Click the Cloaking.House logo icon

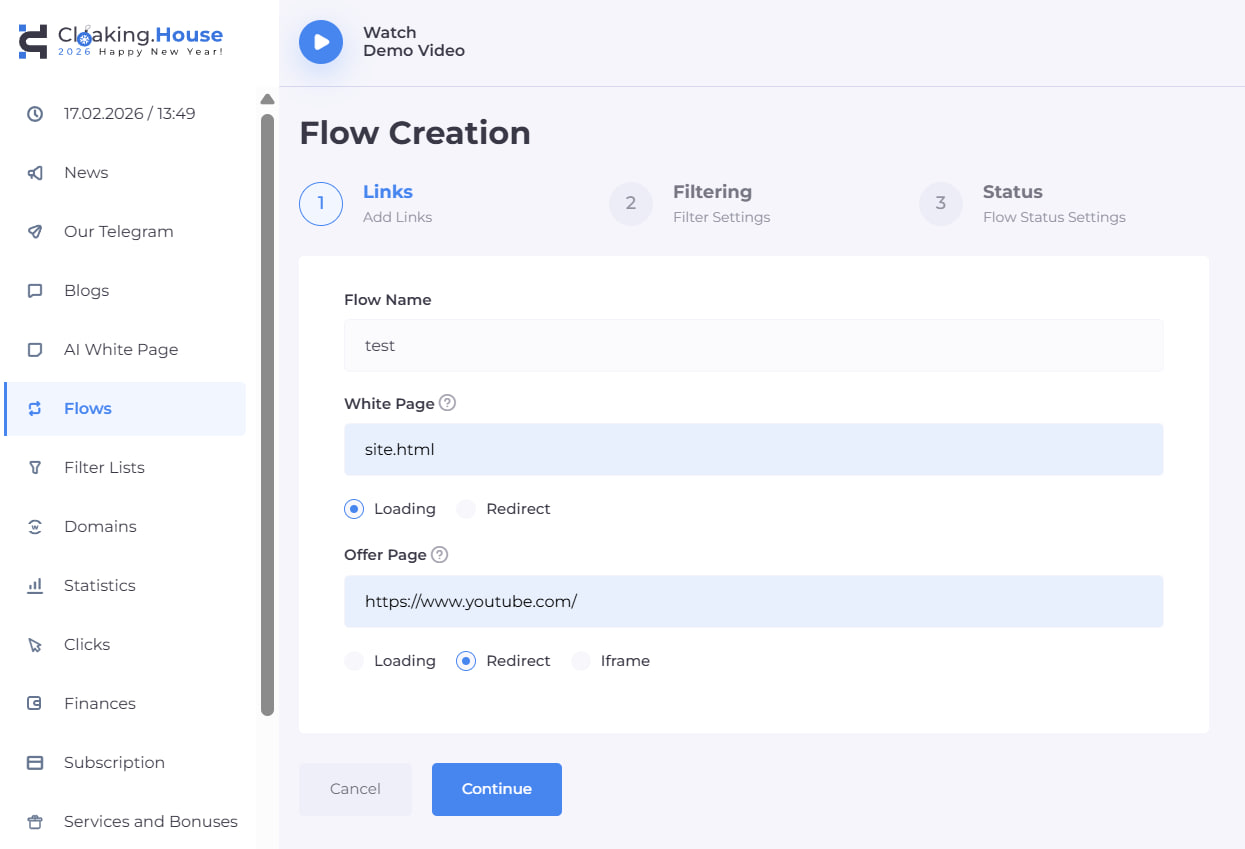[x=33, y=41]
